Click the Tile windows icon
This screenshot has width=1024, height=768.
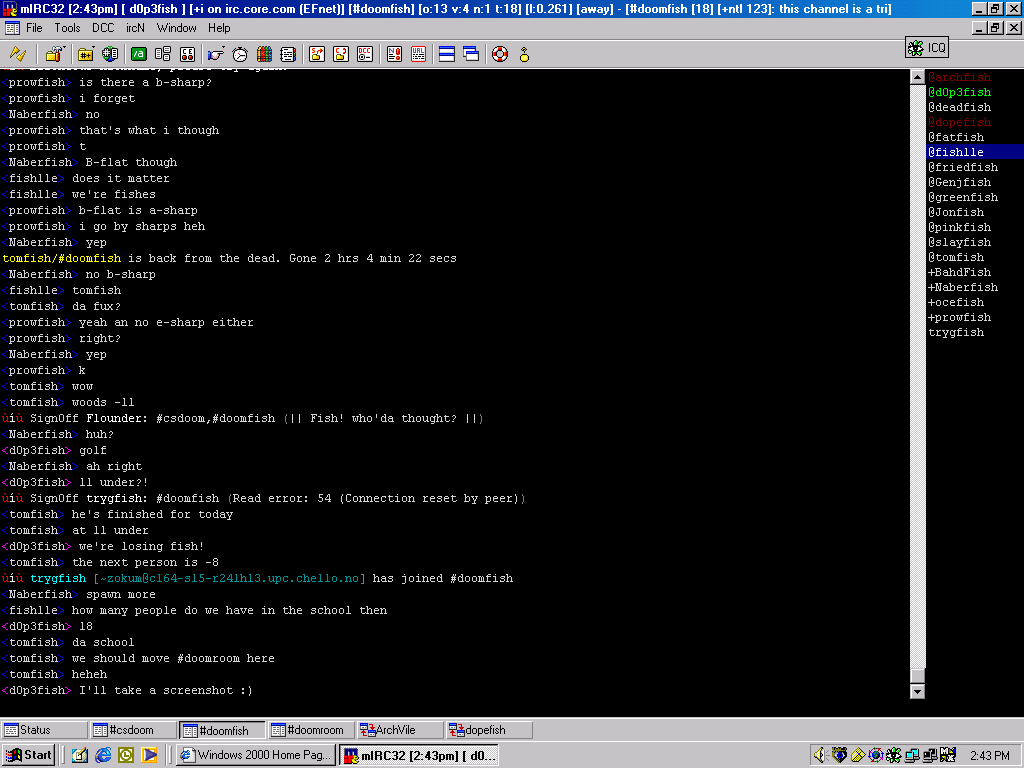click(447, 54)
